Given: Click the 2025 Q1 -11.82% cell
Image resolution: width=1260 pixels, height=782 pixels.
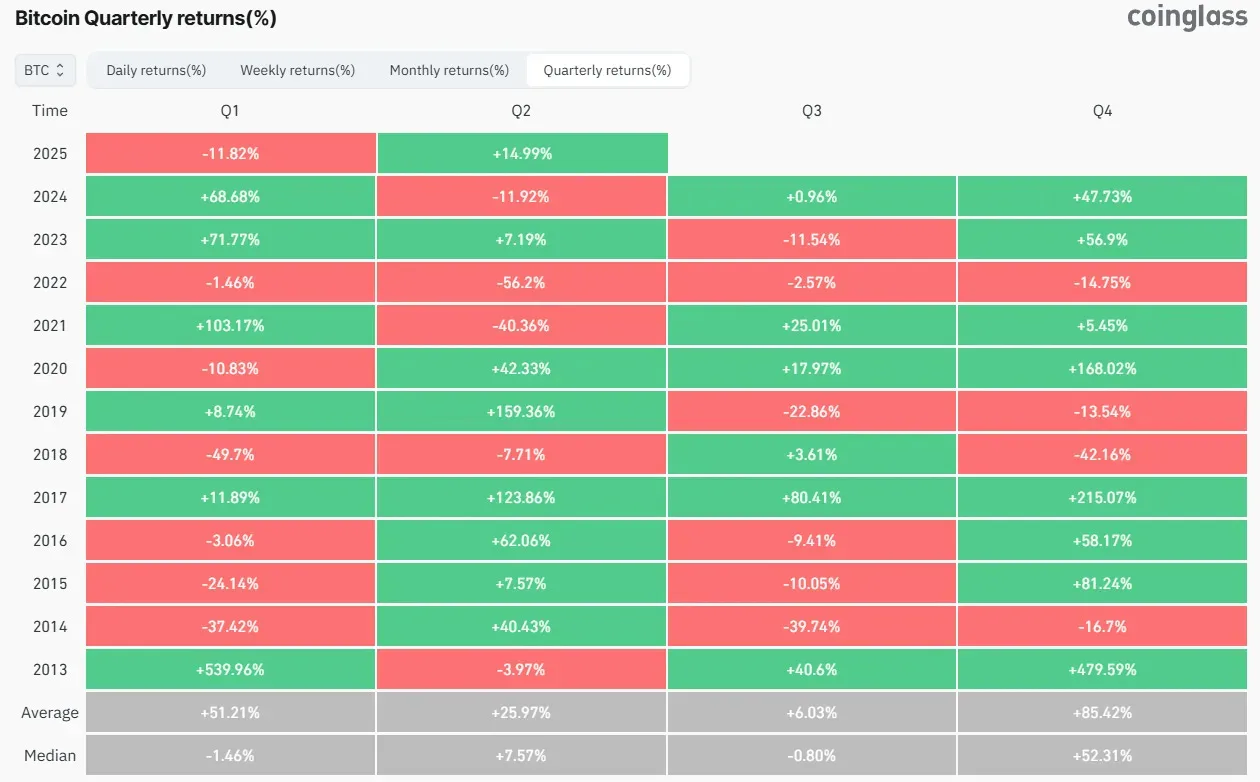Looking at the screenshot, I should click(230, 153).
